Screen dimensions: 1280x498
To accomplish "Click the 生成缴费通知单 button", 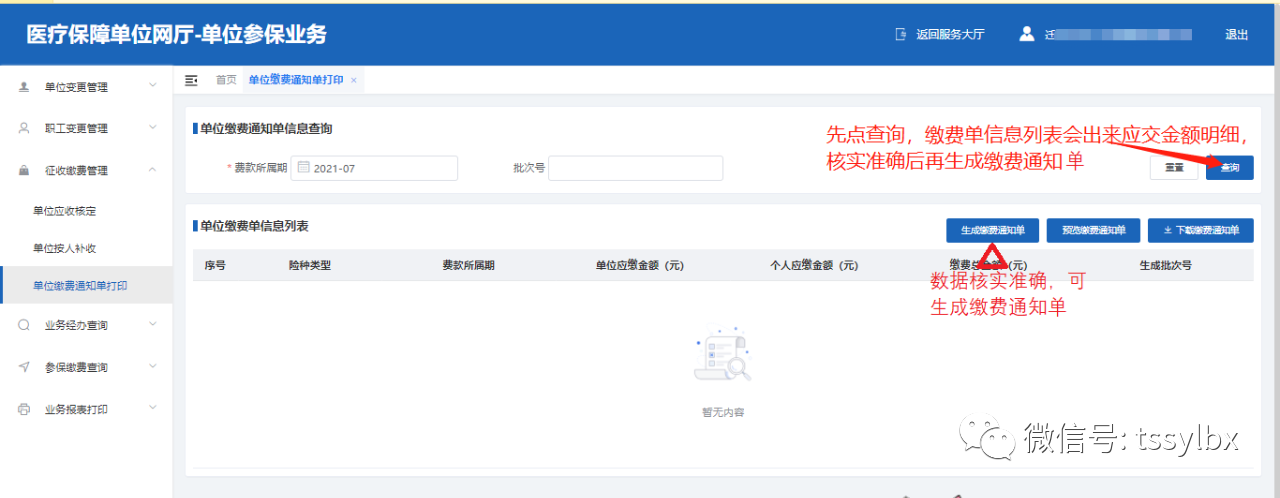I will click(992, 230).
